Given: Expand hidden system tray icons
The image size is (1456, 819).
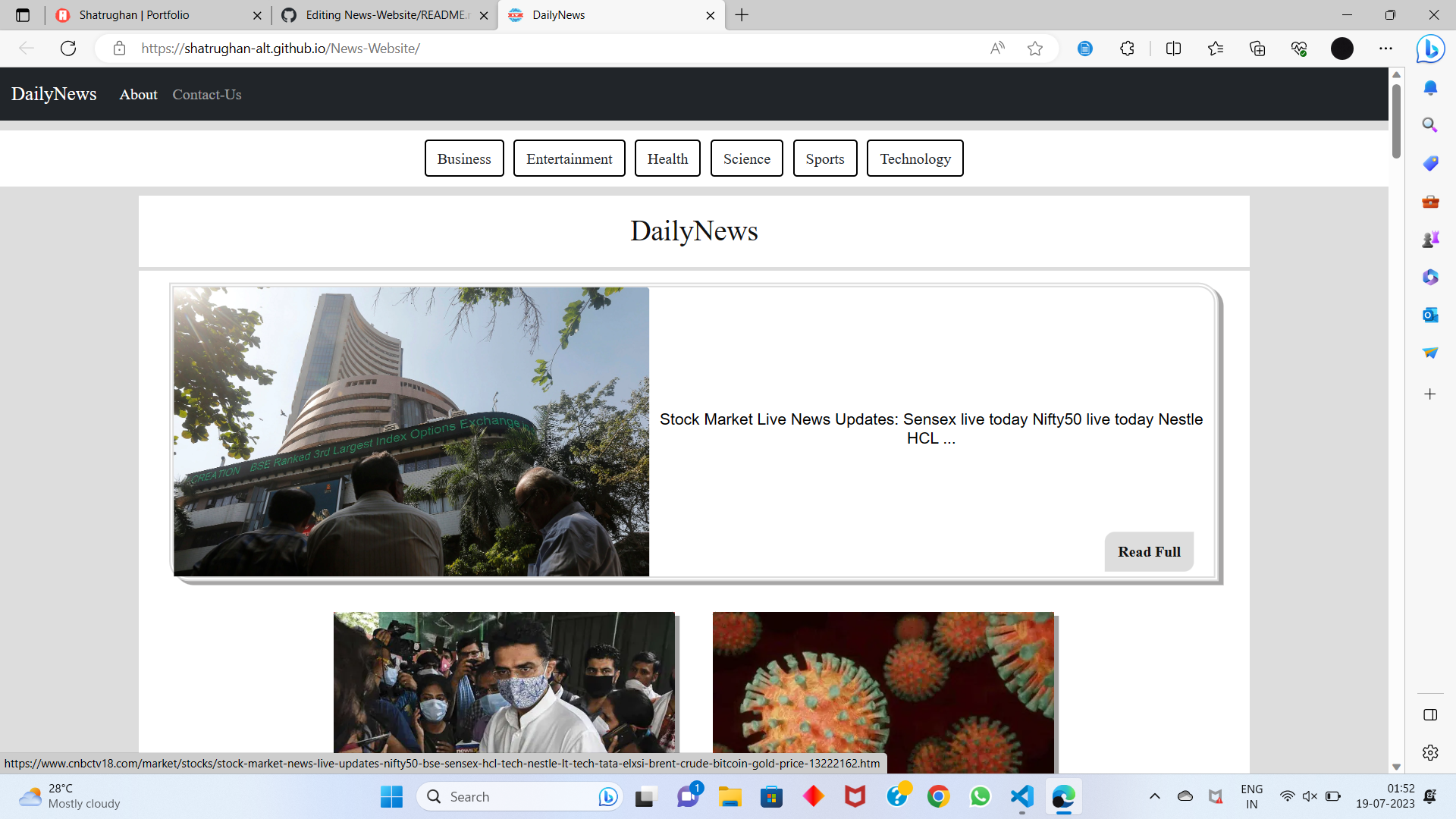Looking at the screenshot, I should 1155,796.
